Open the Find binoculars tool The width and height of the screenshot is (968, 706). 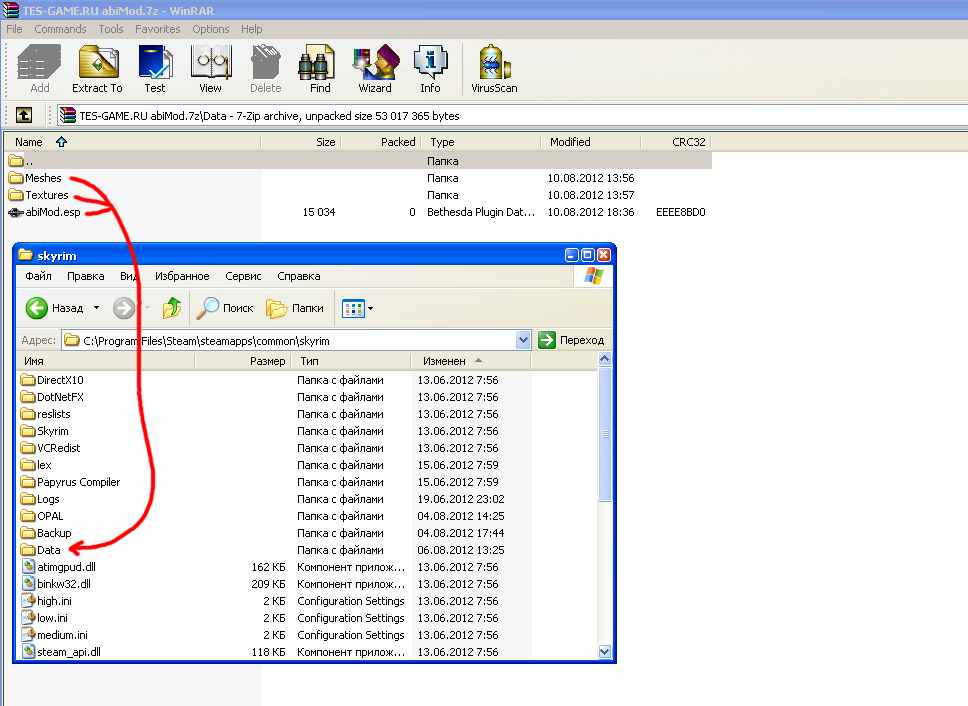320,69
